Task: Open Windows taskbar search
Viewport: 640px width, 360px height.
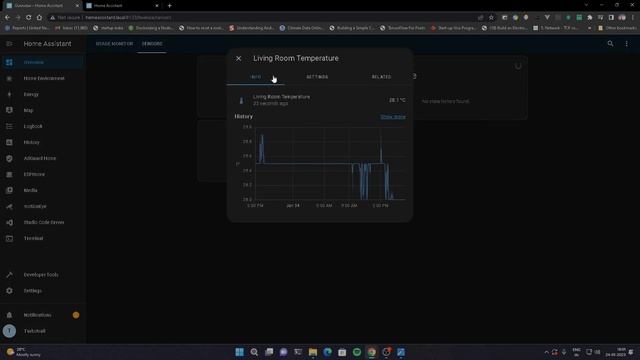Action: coord(254,352)
